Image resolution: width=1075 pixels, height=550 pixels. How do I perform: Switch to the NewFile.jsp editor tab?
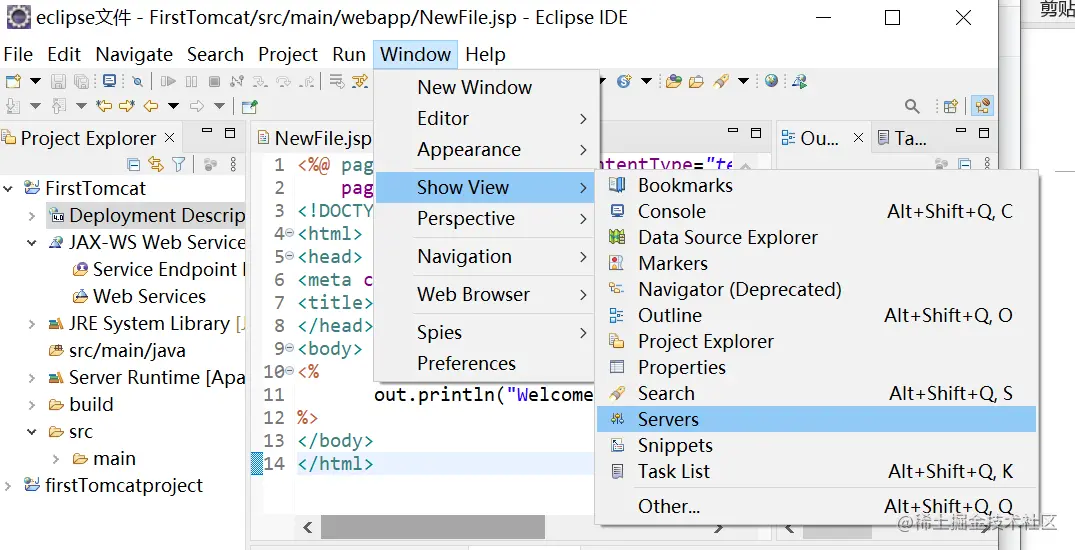coord(315,138)
